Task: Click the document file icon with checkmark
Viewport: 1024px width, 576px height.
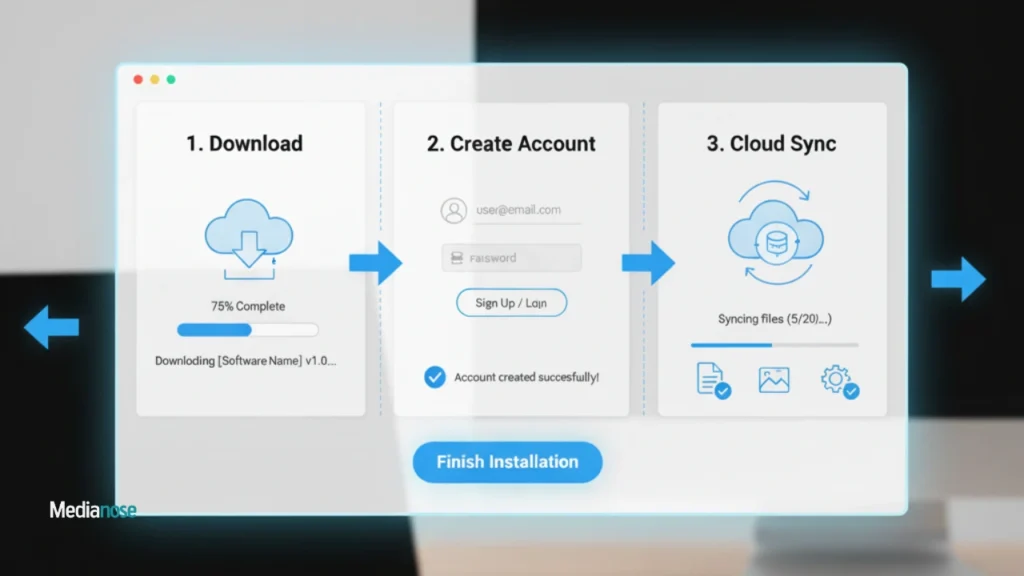Action: coord(711,380)
